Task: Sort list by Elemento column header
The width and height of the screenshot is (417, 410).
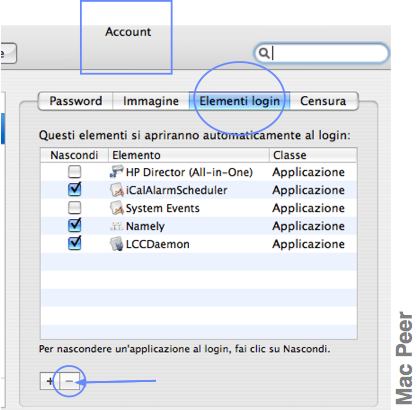Action: [189, 155]
